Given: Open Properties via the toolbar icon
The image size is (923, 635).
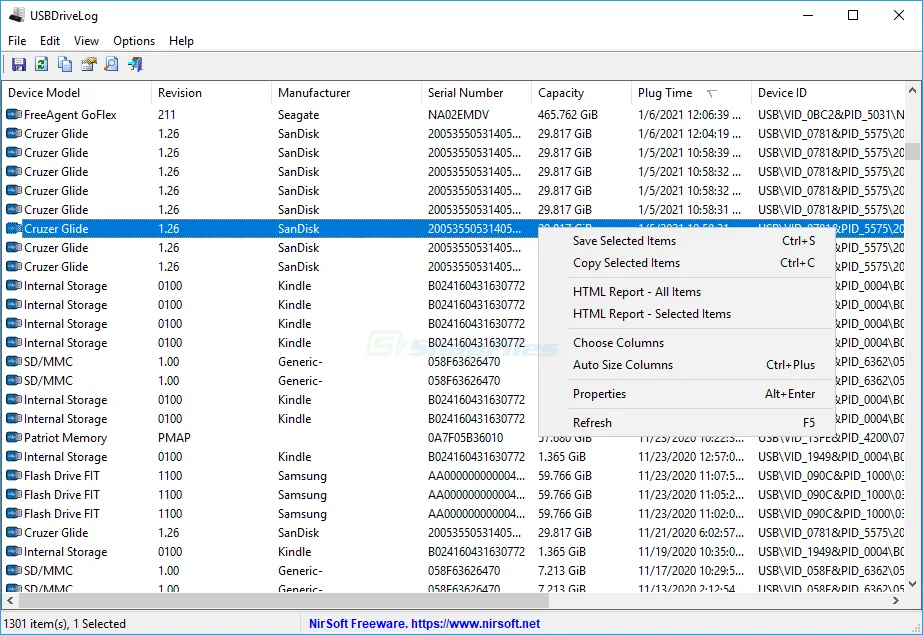Looking at the screenshot, I should pos(88,64).
